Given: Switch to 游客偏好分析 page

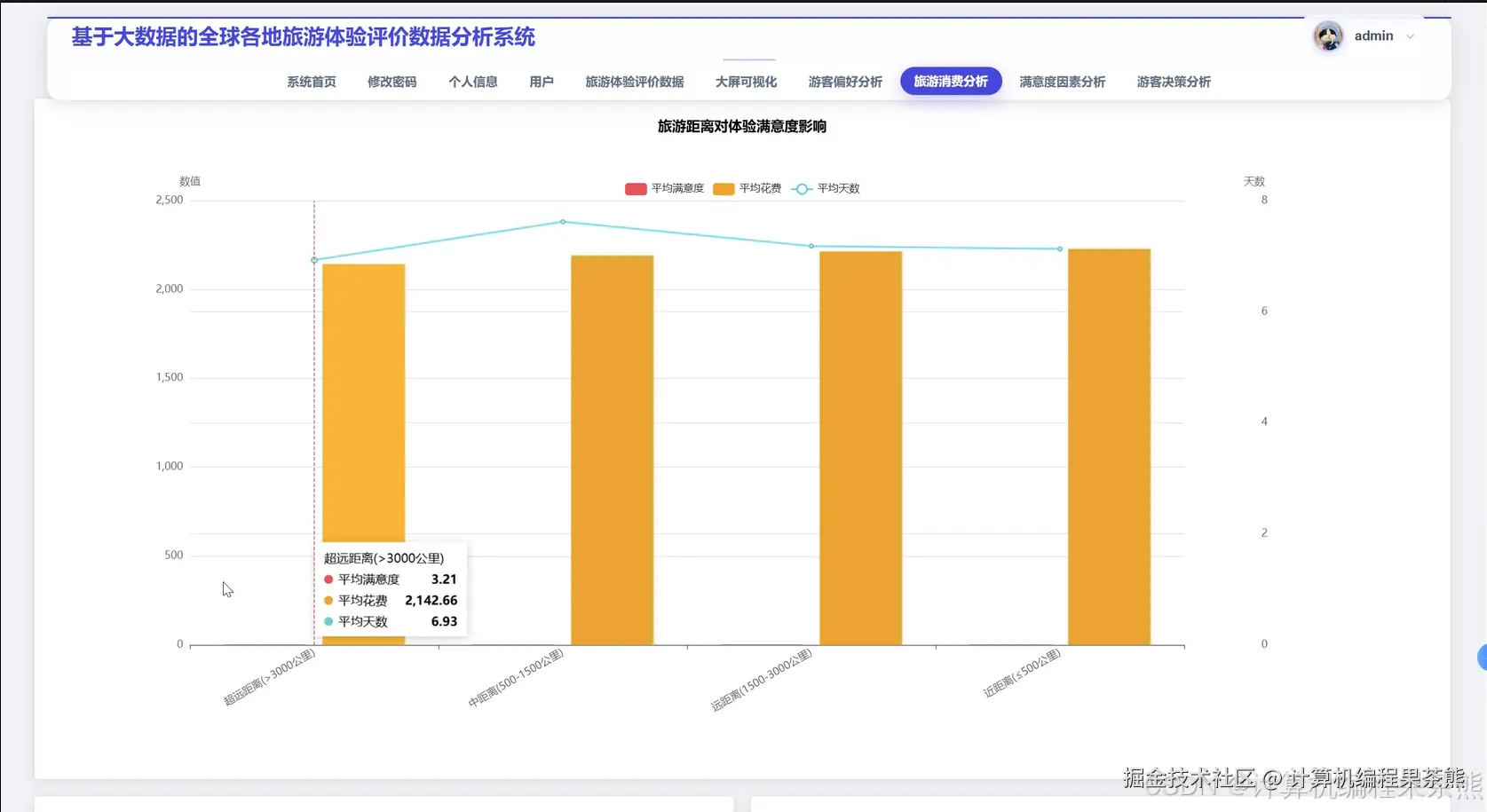Looking at the screenshot, I should [845, 82].
